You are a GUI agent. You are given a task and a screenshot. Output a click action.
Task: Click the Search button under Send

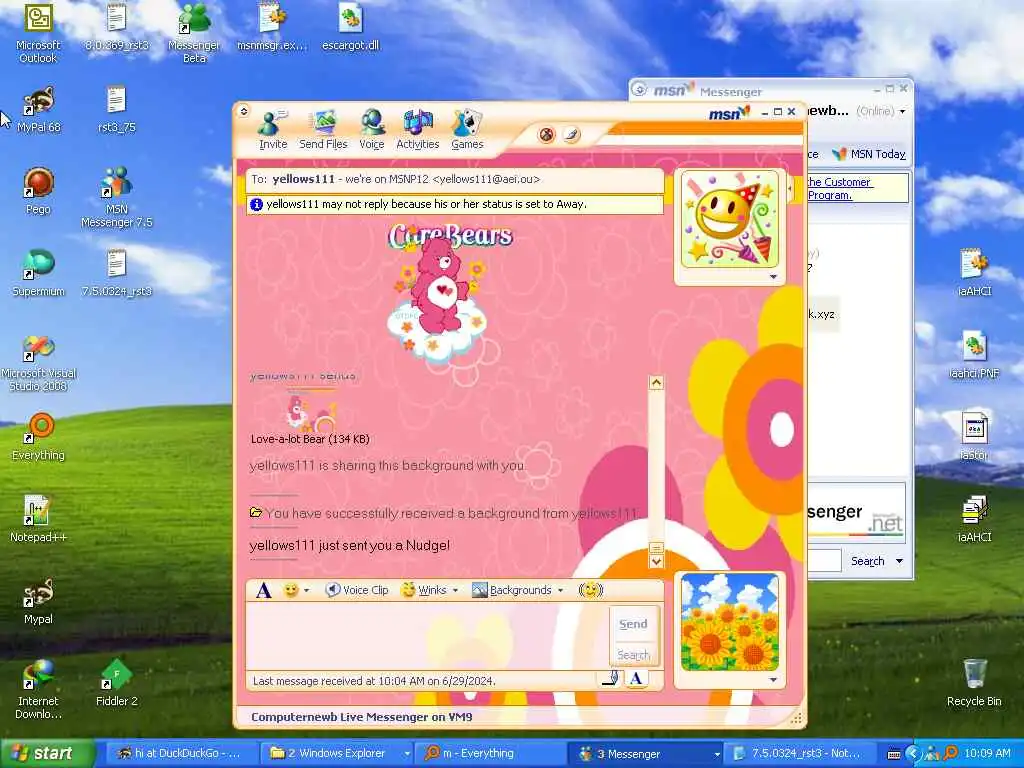click(633, 654)
